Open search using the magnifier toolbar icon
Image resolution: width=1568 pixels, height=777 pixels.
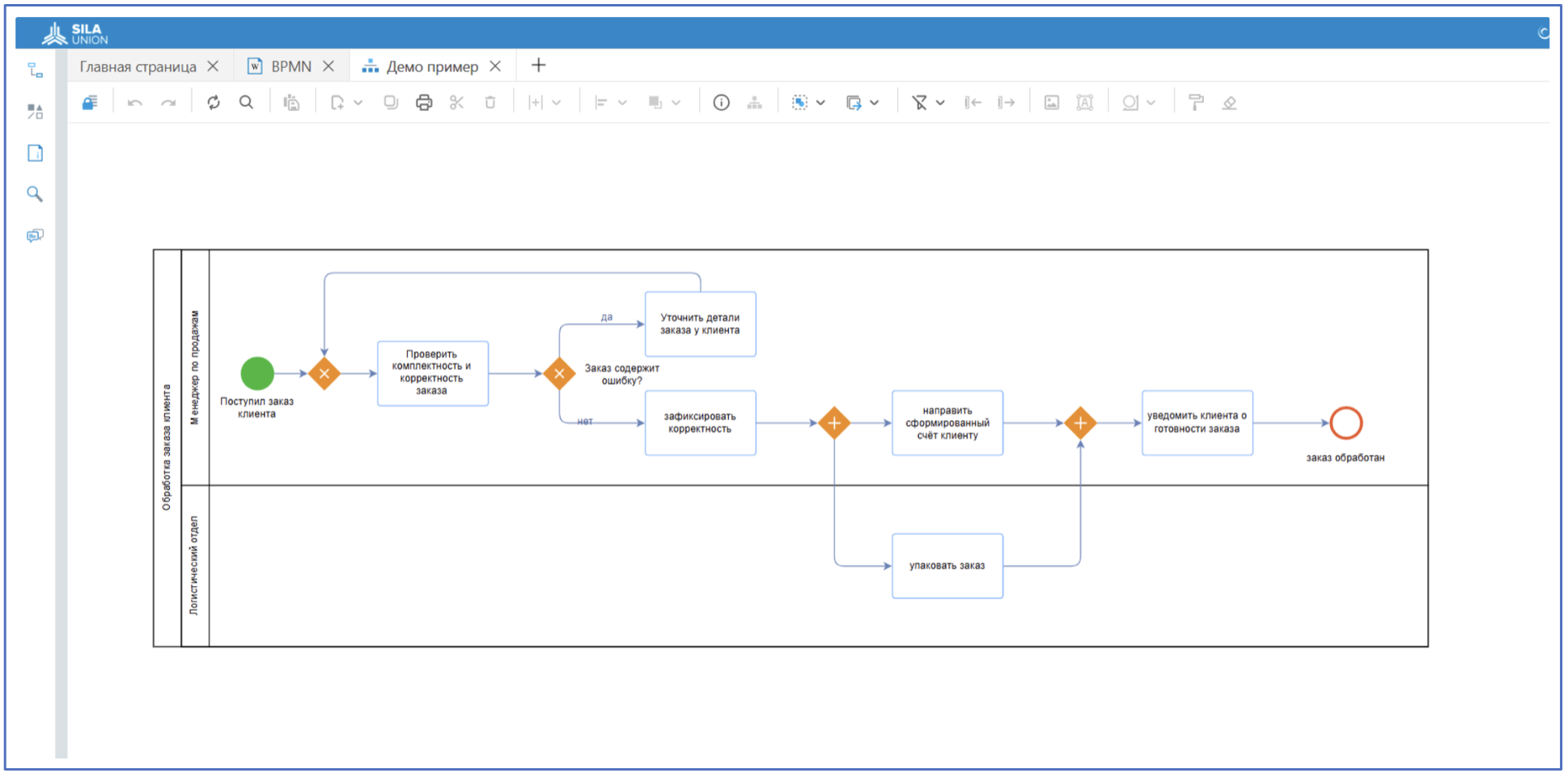(247, 102)
